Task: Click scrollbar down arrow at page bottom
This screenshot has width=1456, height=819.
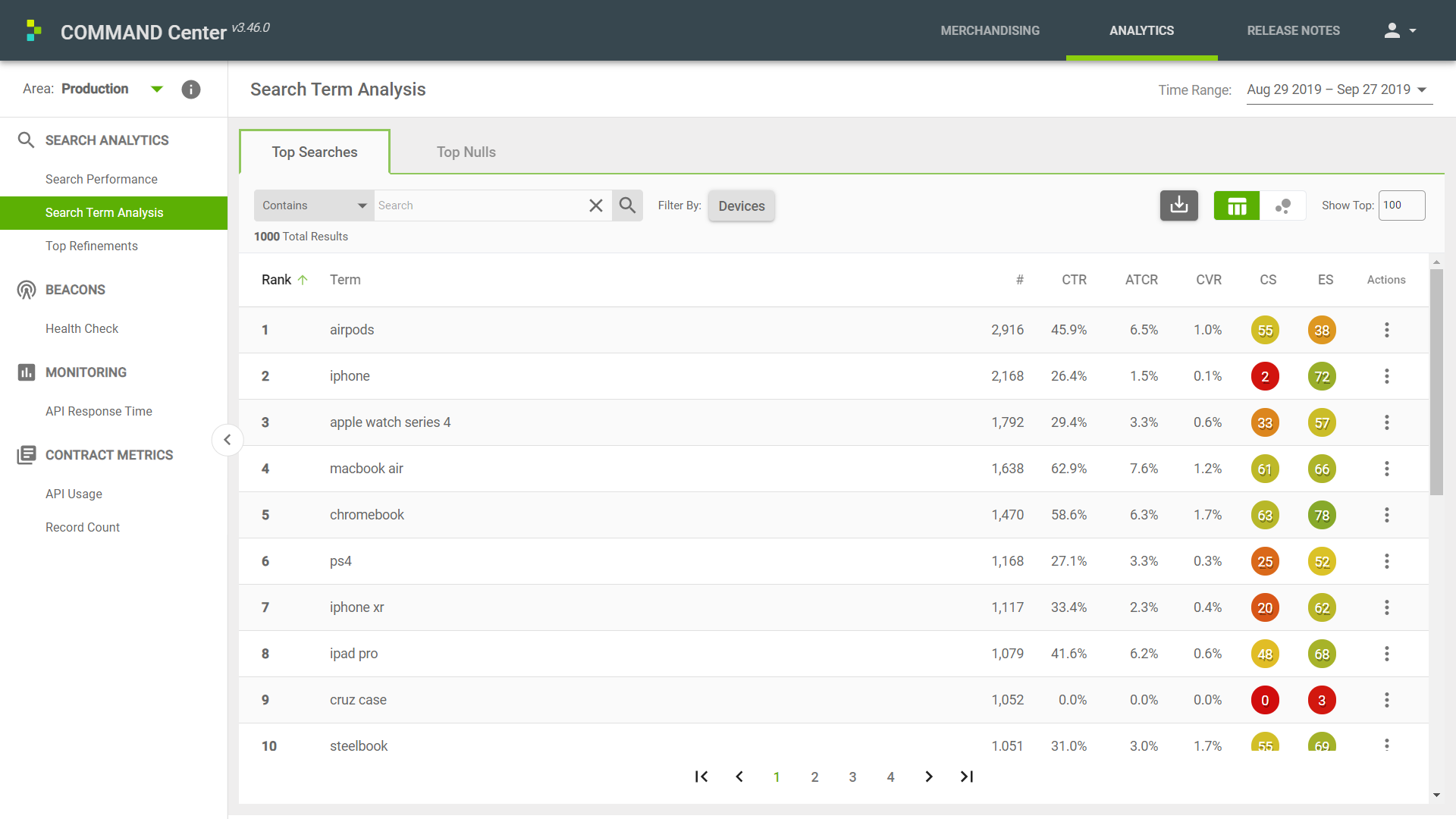Action: [1436, 795]
